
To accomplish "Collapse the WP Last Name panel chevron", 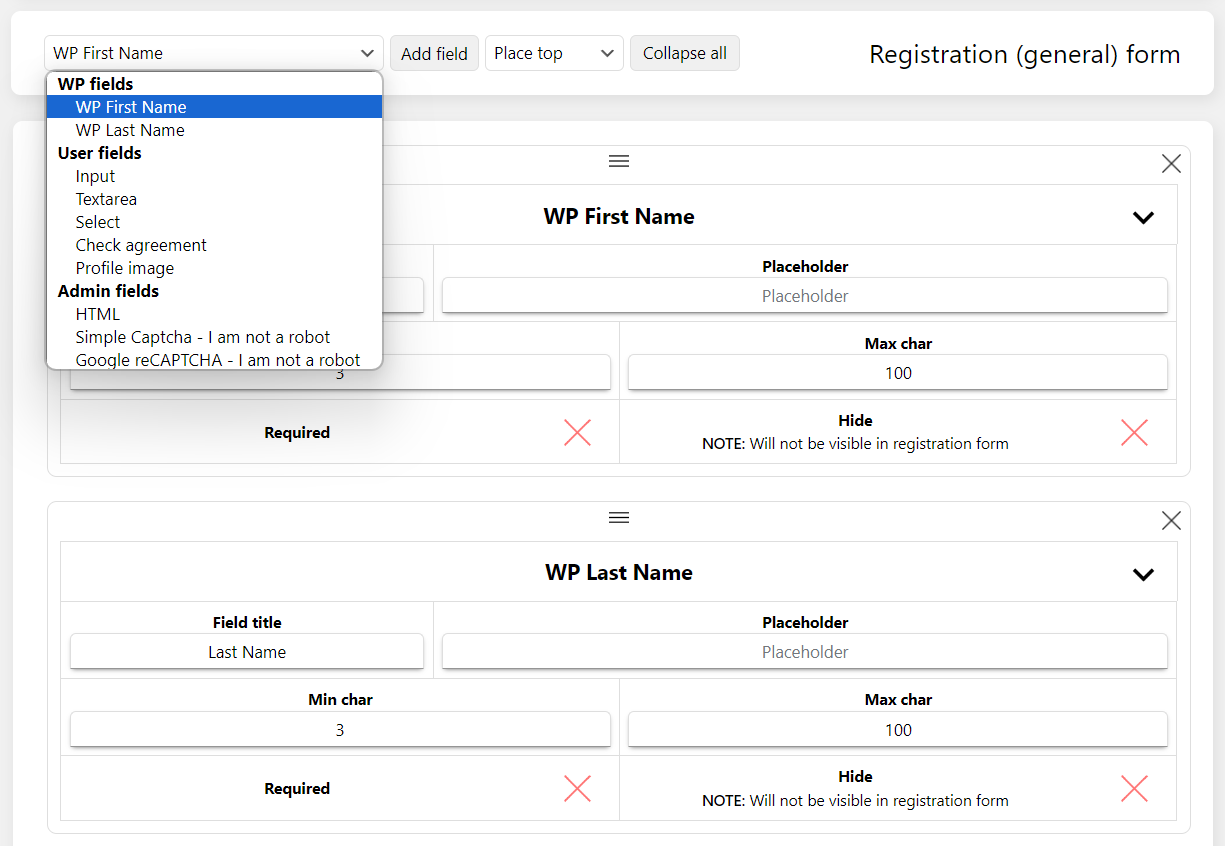I will 1143,574.
